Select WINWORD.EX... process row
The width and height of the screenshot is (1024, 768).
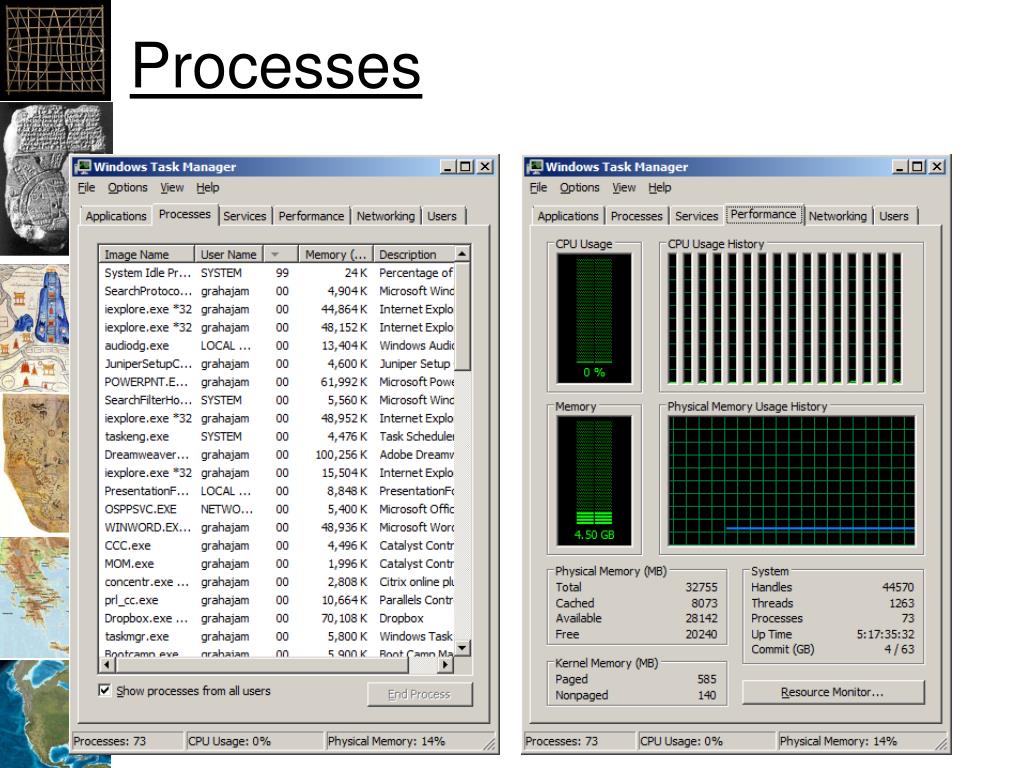277,528
